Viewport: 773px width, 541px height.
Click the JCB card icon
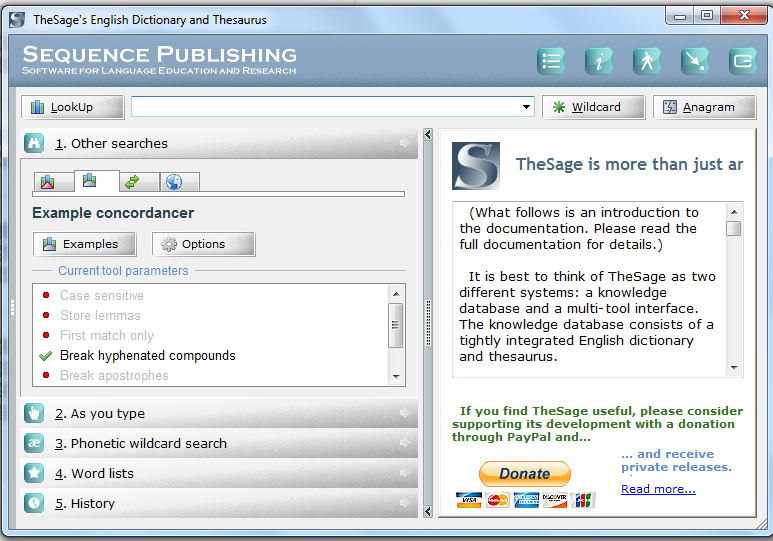click(x=583, y=500)
